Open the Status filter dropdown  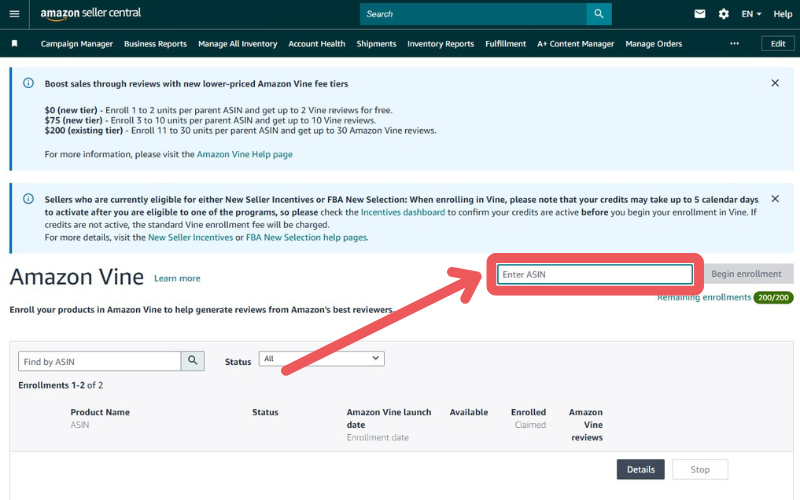[x=321, y=358]
